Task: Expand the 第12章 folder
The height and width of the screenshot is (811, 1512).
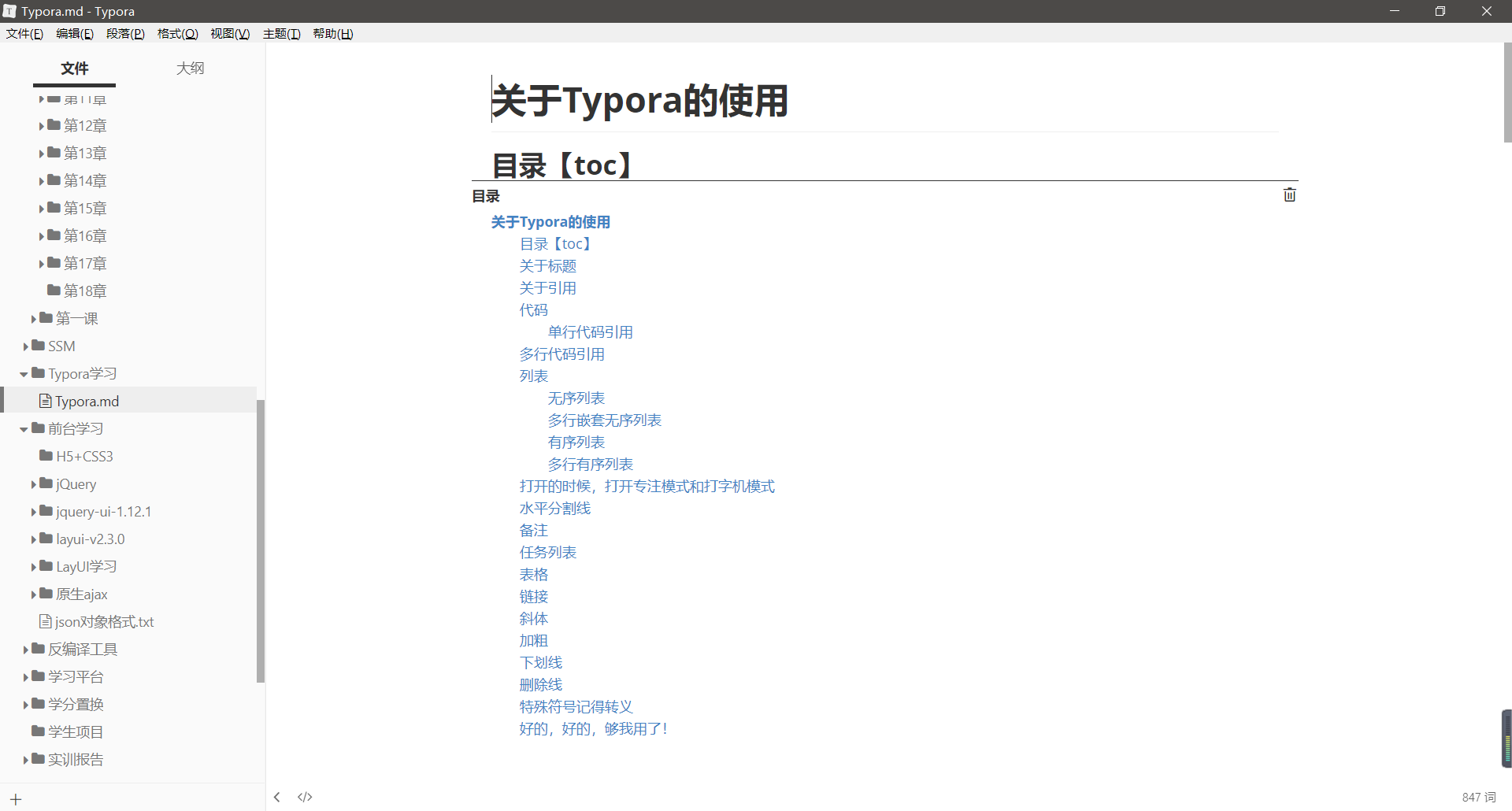Action: tap(42, 126)
